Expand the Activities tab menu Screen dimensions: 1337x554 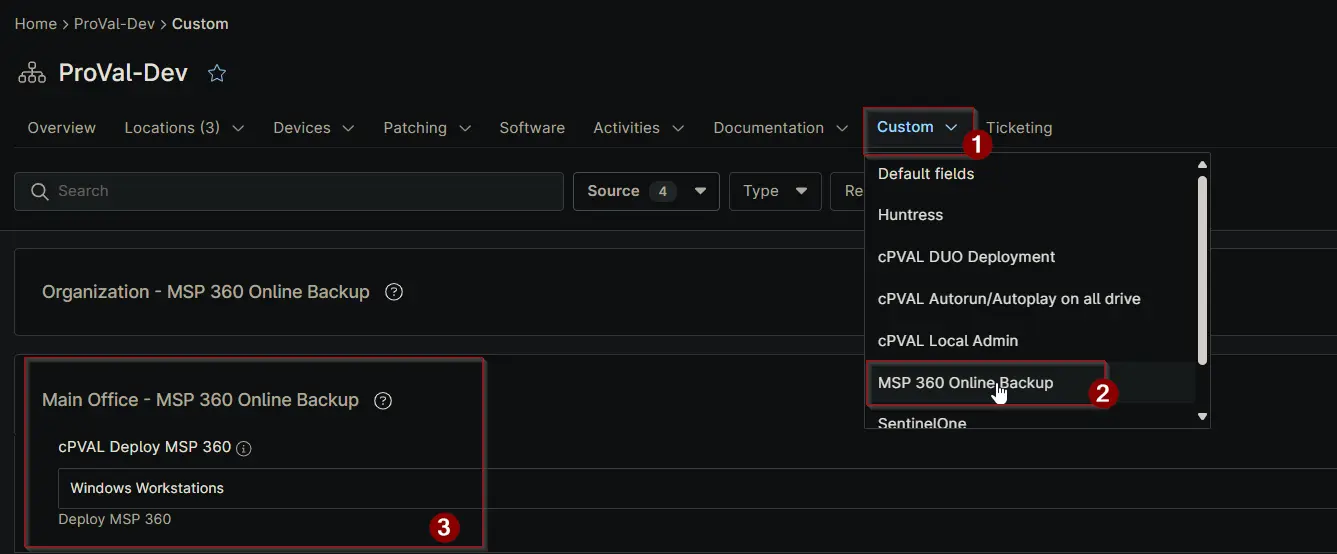click(x=639, y=128)
